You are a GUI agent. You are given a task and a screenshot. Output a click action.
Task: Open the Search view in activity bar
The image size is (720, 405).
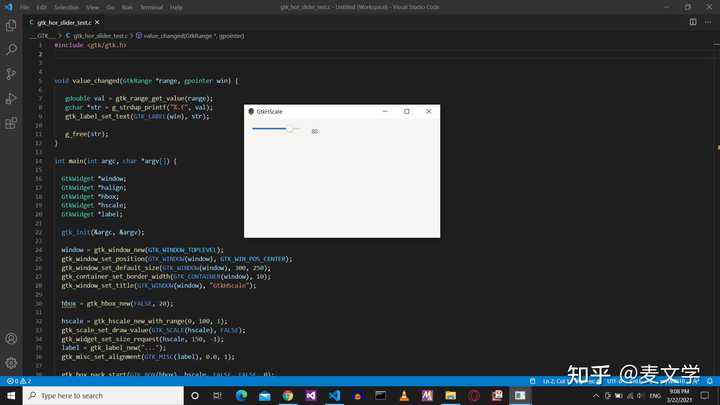[11, 49]
